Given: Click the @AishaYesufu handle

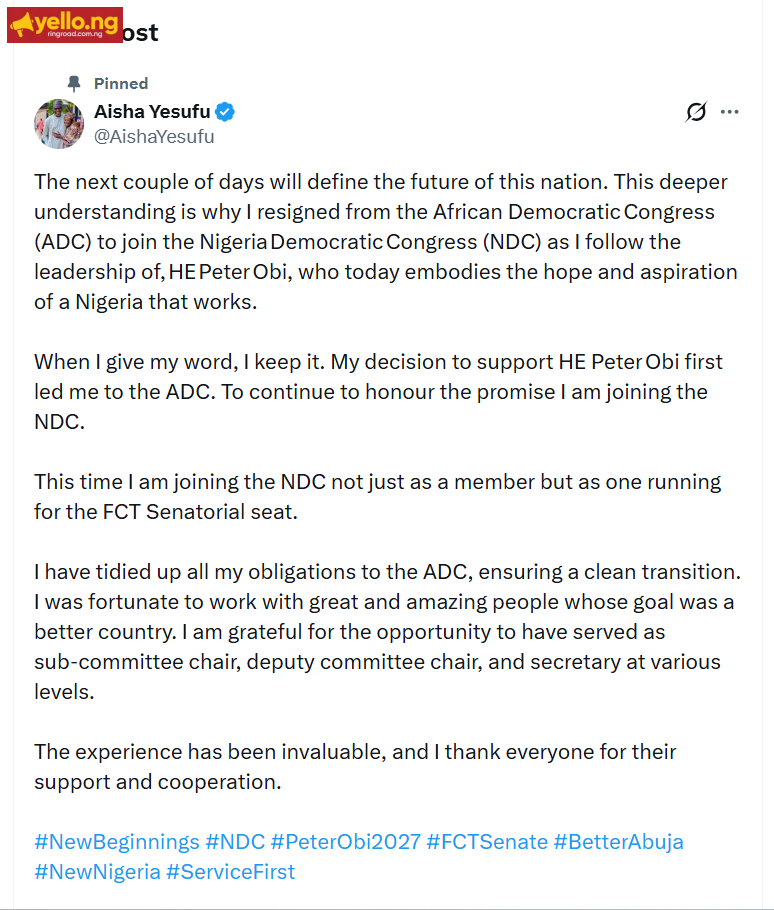Looking at the screenshot, I should tap(154, 137).
